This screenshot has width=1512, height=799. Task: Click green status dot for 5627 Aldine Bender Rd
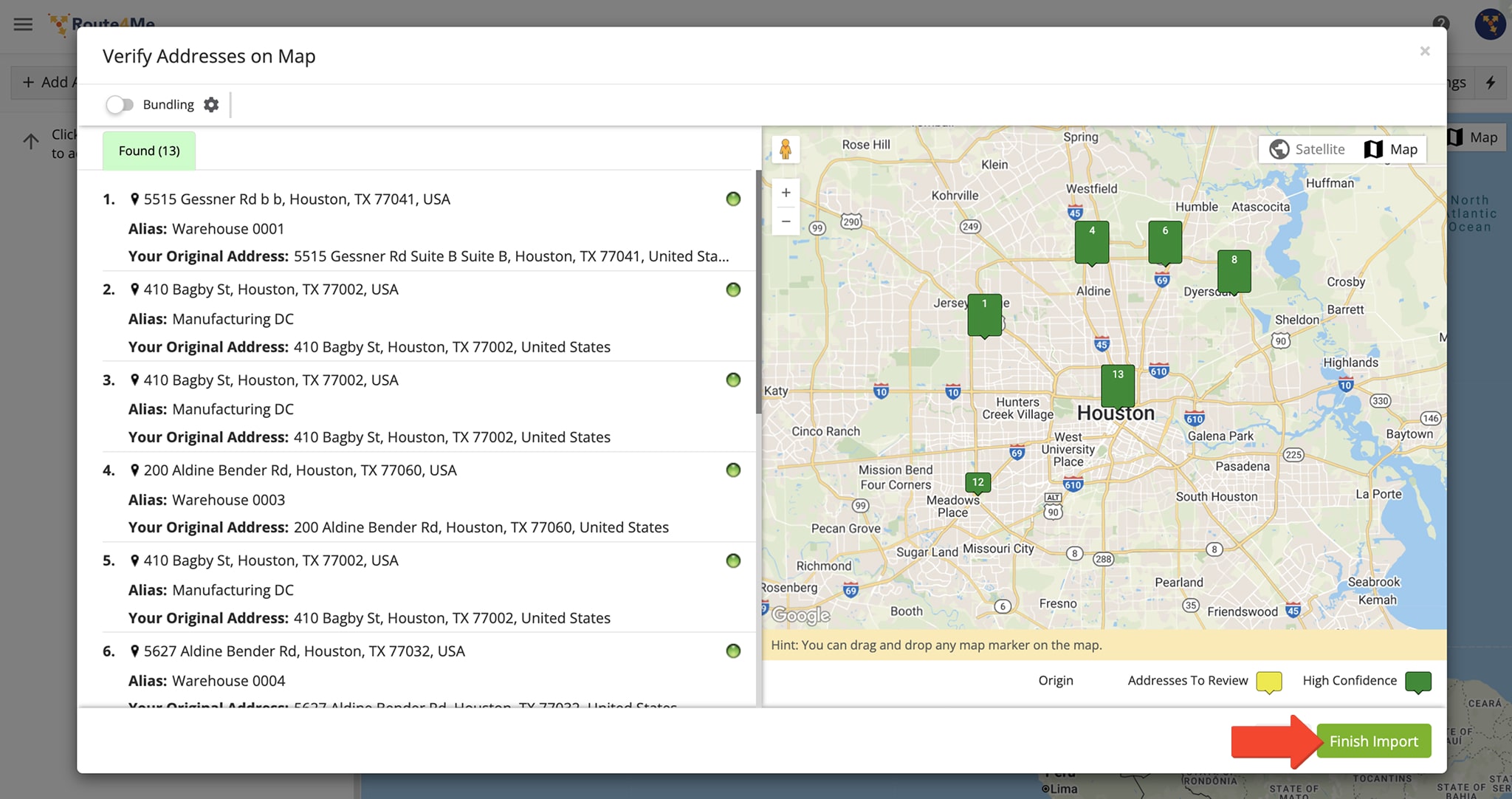tap(733, 651)
